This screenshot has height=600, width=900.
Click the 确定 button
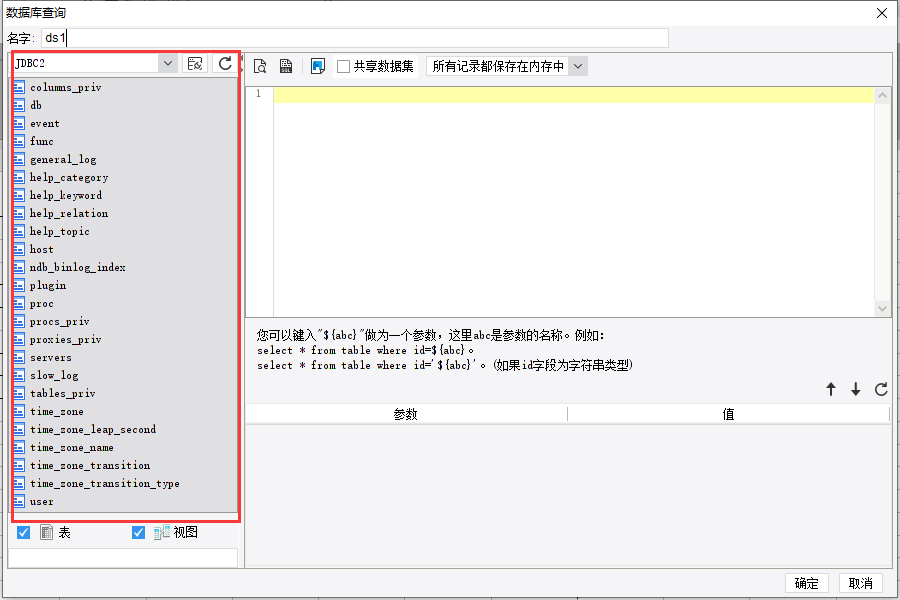pos(806,583)
